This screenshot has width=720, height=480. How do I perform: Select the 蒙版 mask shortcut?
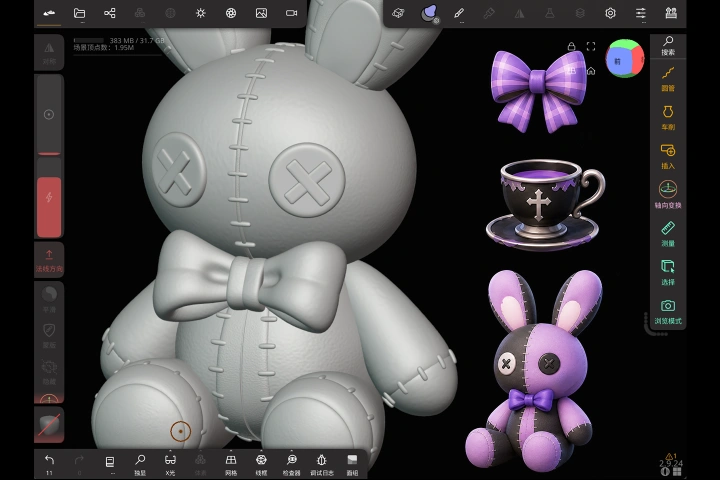49,335
